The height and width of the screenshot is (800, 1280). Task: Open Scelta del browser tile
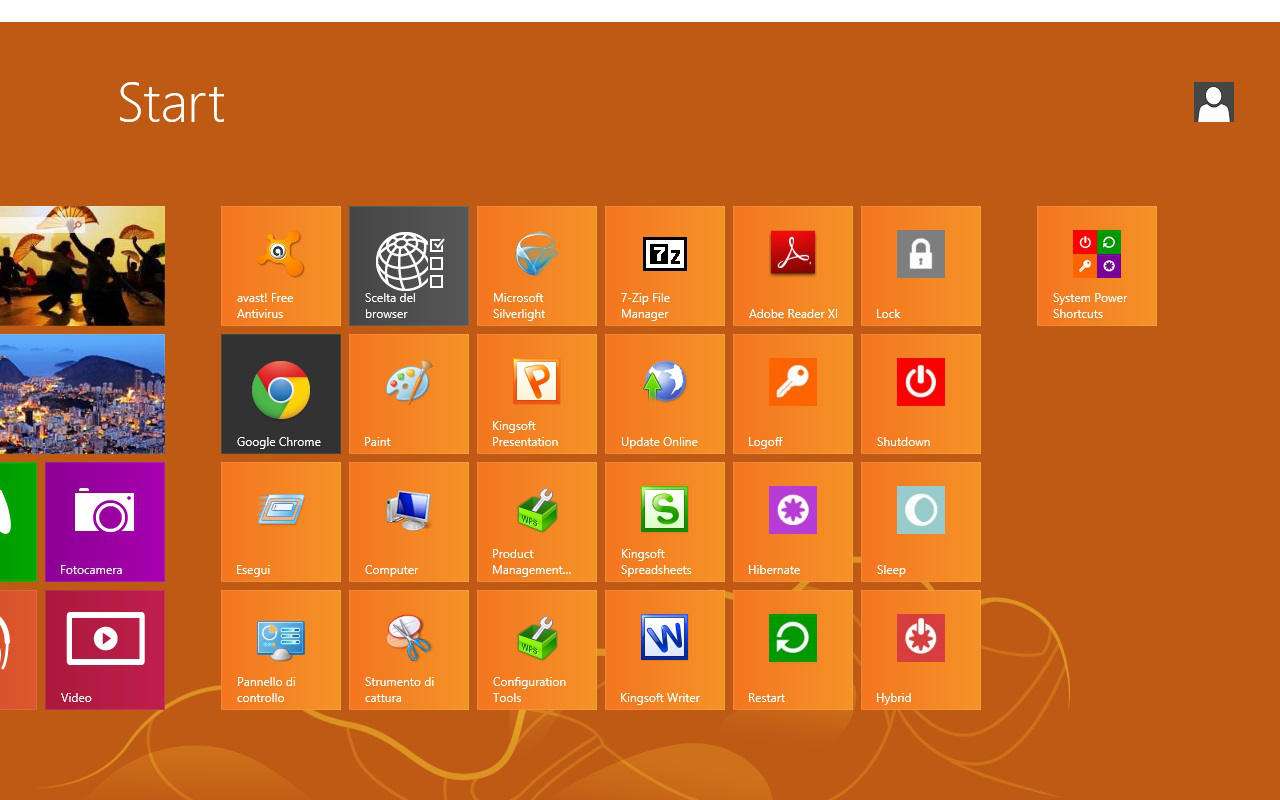pyautogui.click(x=409, y=266)
